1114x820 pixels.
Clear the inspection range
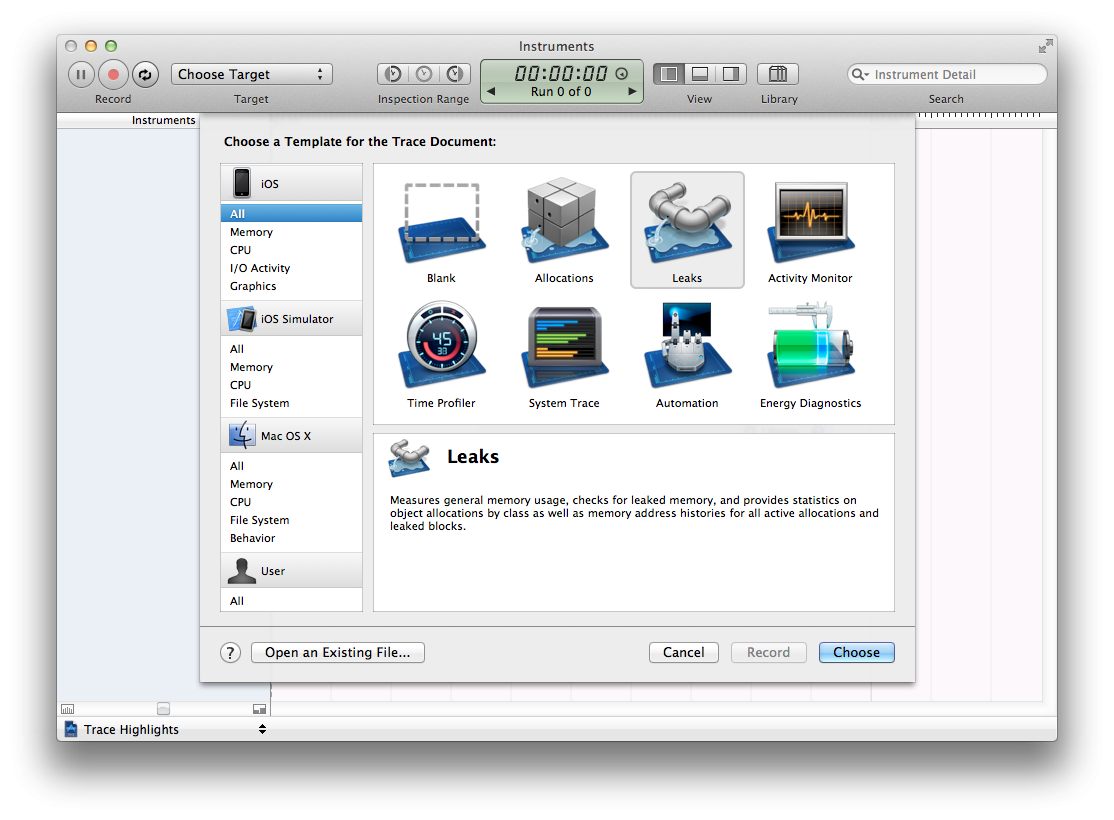click(424, 74)
